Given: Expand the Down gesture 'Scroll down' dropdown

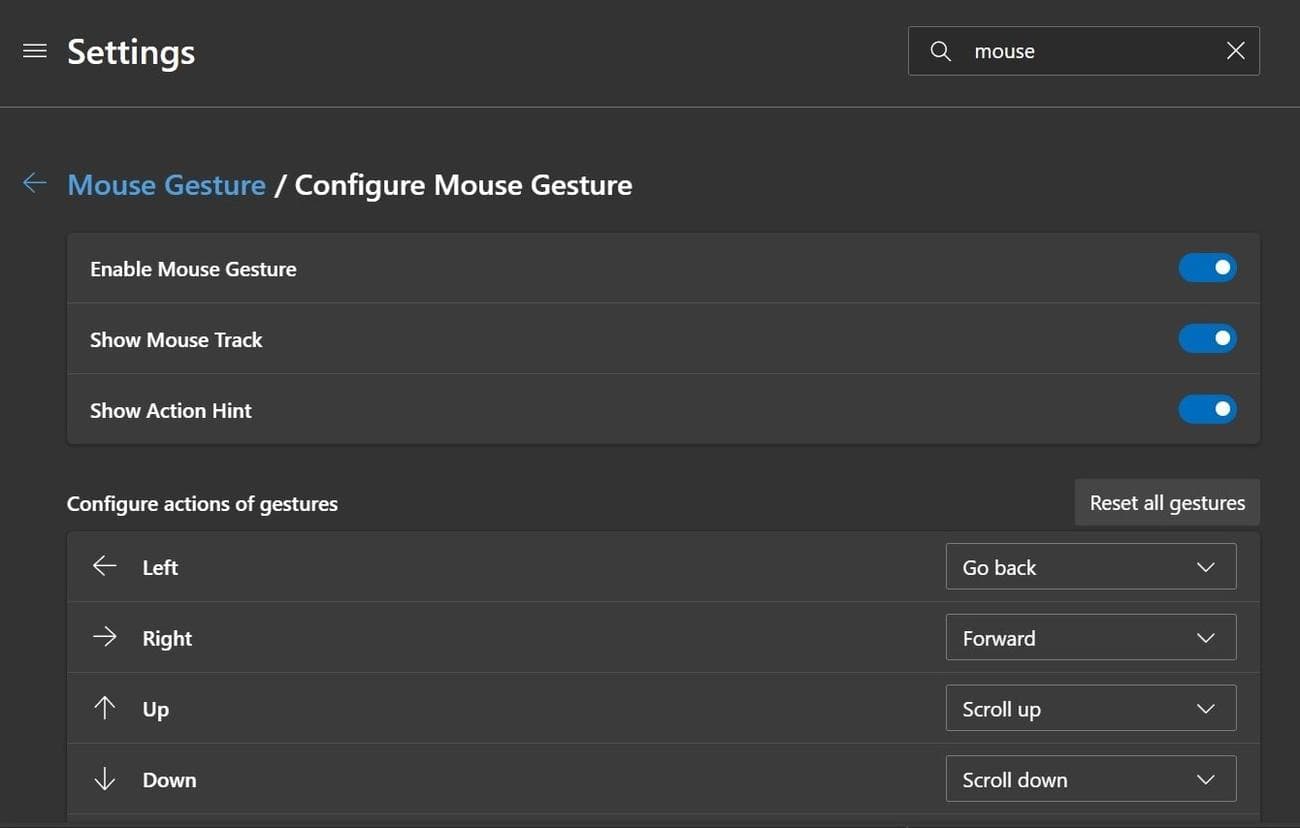Looking at the screenshot, I should (1090, 780).
